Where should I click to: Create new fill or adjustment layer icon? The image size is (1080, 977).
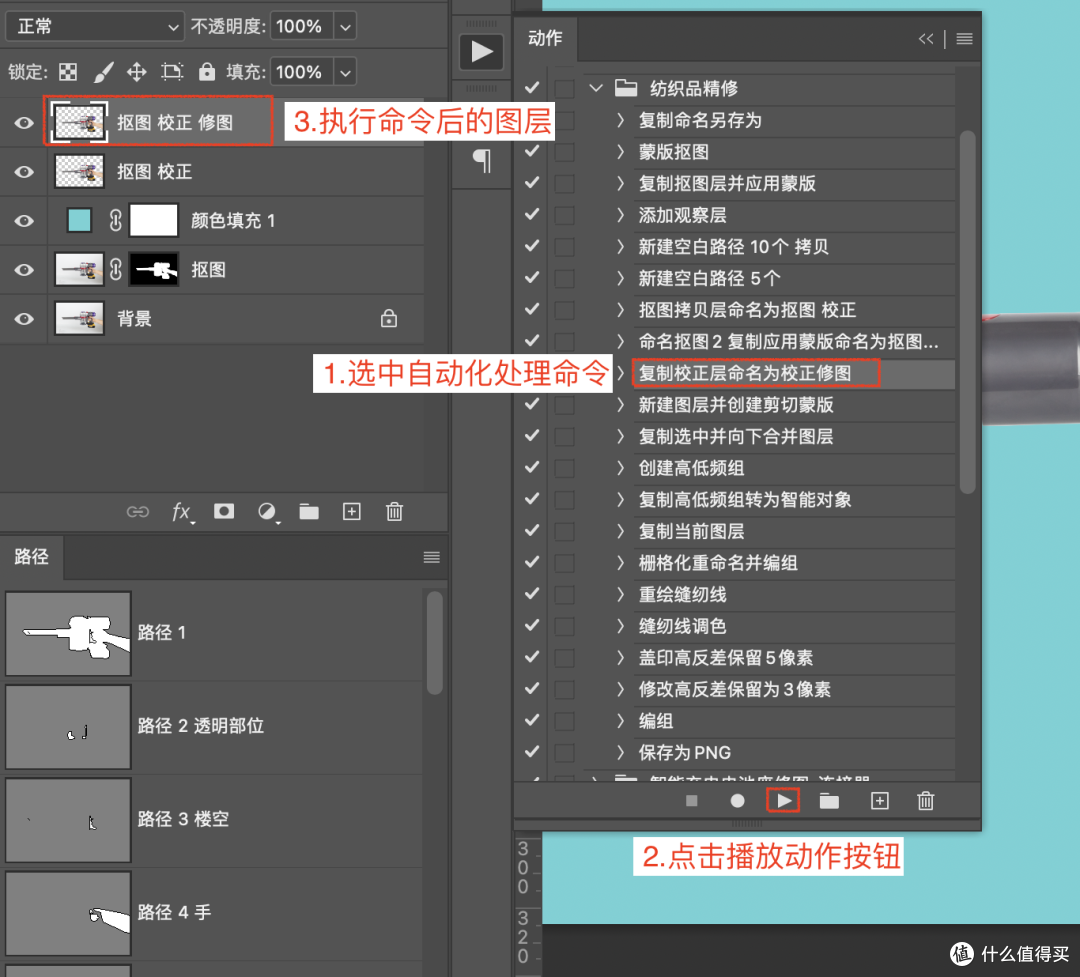pos(267,512)
